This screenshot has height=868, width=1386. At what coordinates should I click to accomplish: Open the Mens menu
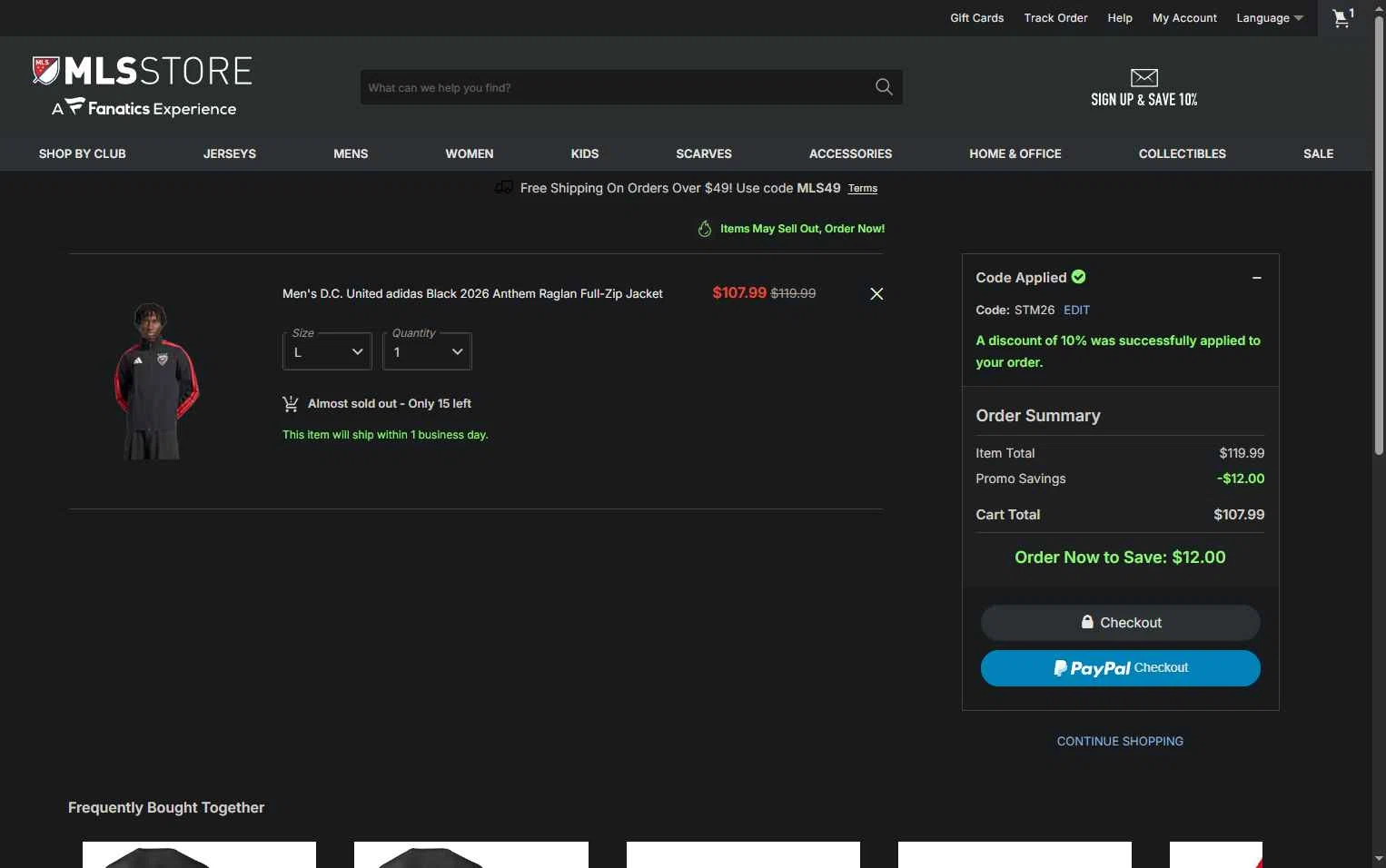(351, 153)
